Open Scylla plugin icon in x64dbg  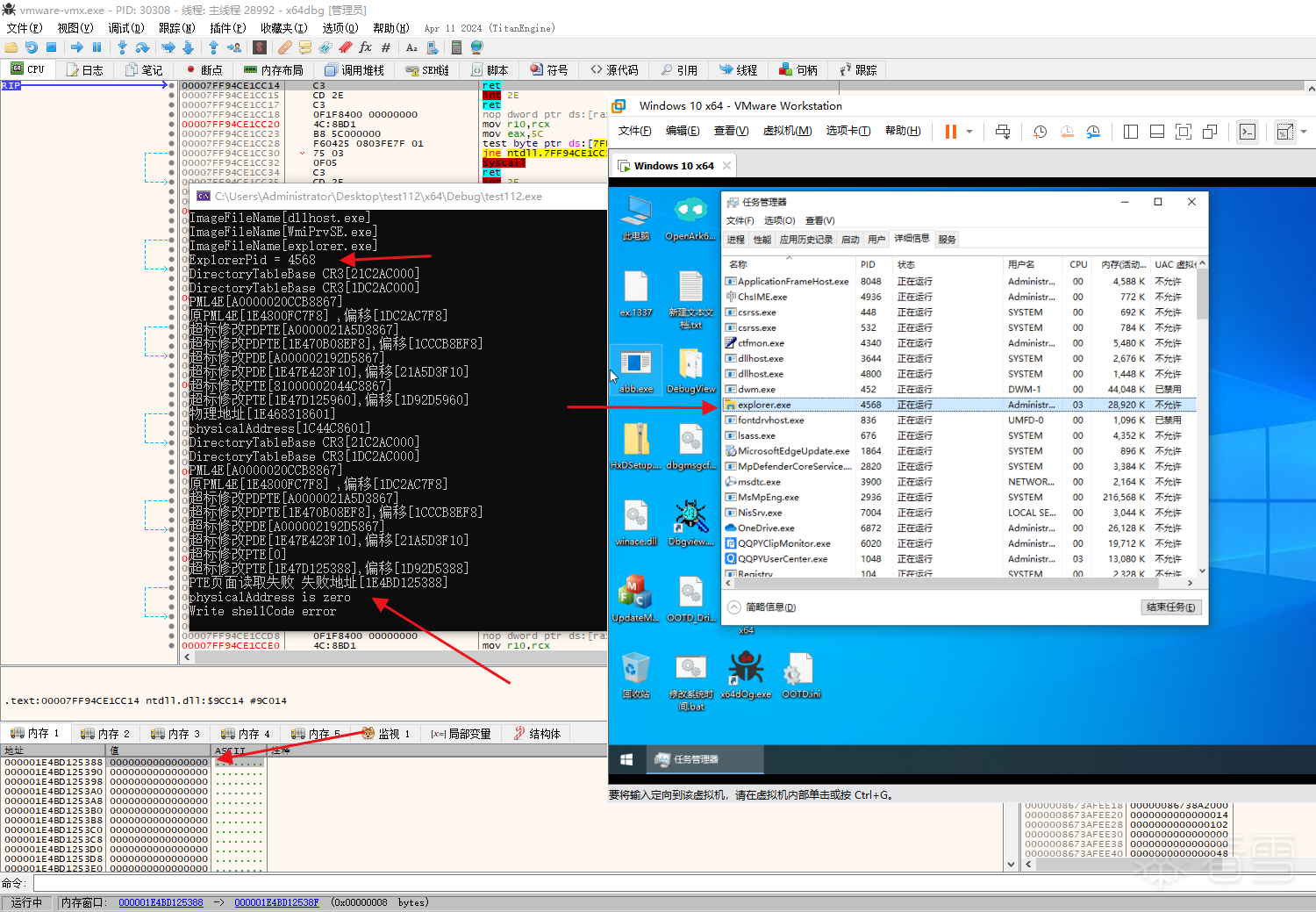(260, 47)
